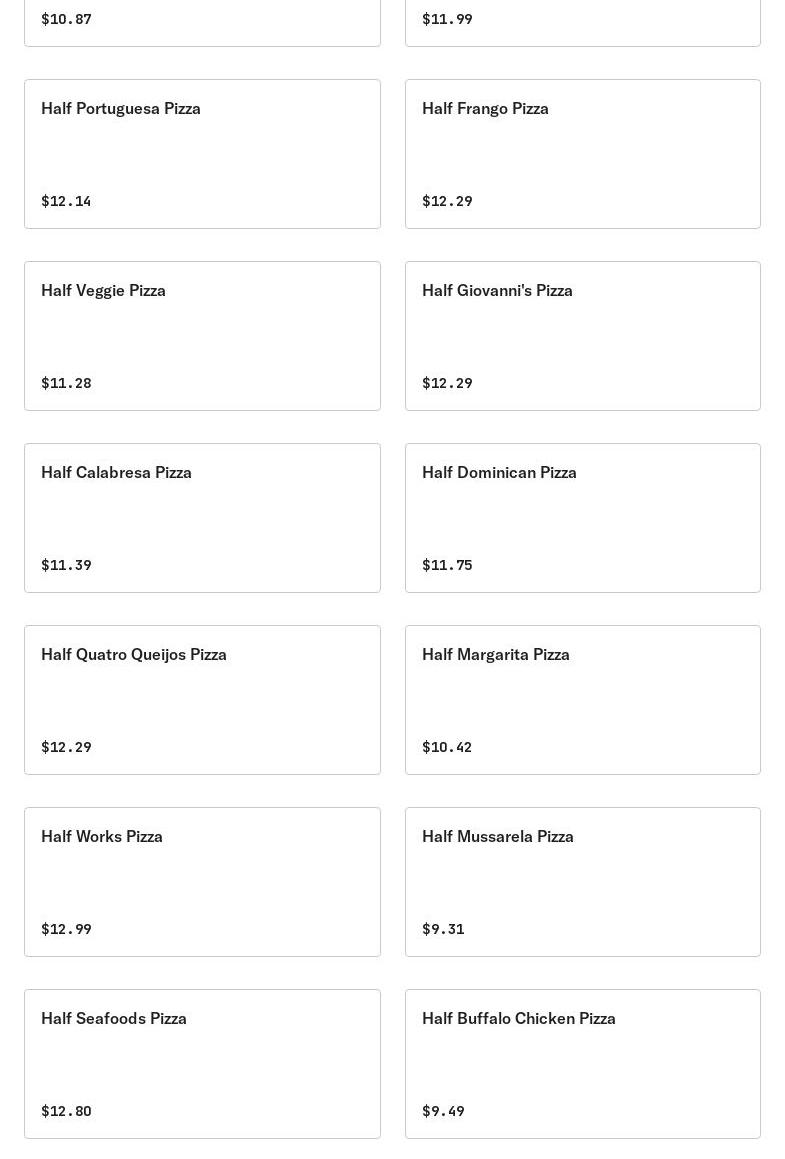Screen dimensions: 785x1159
Task: Pick Half Buffalo Chicken Pizza
Action: [582, 1064]
